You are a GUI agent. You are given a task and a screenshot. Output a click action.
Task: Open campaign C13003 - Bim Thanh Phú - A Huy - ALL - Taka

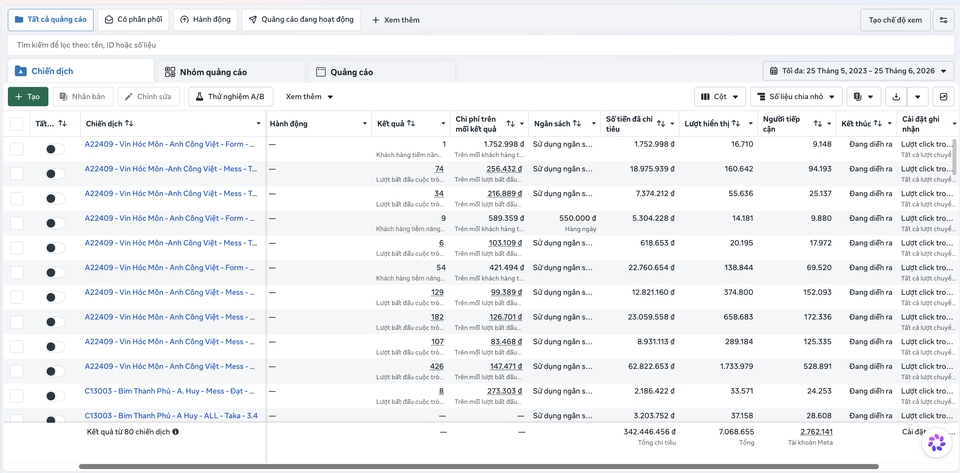click(x=171, y=415)
